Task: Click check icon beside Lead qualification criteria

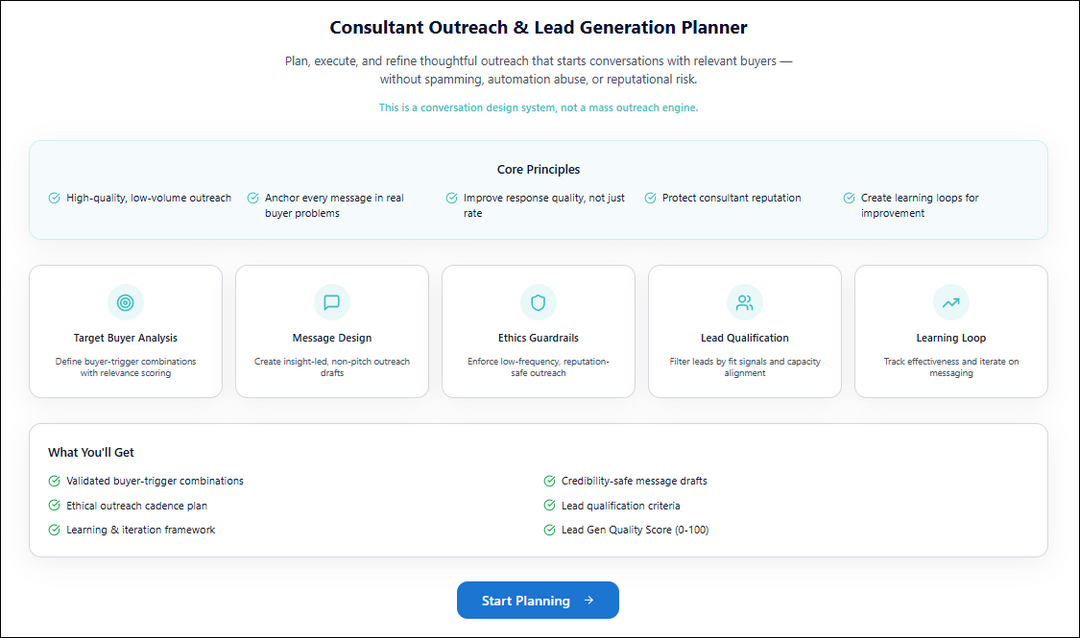Action: [x=550, y=505]
